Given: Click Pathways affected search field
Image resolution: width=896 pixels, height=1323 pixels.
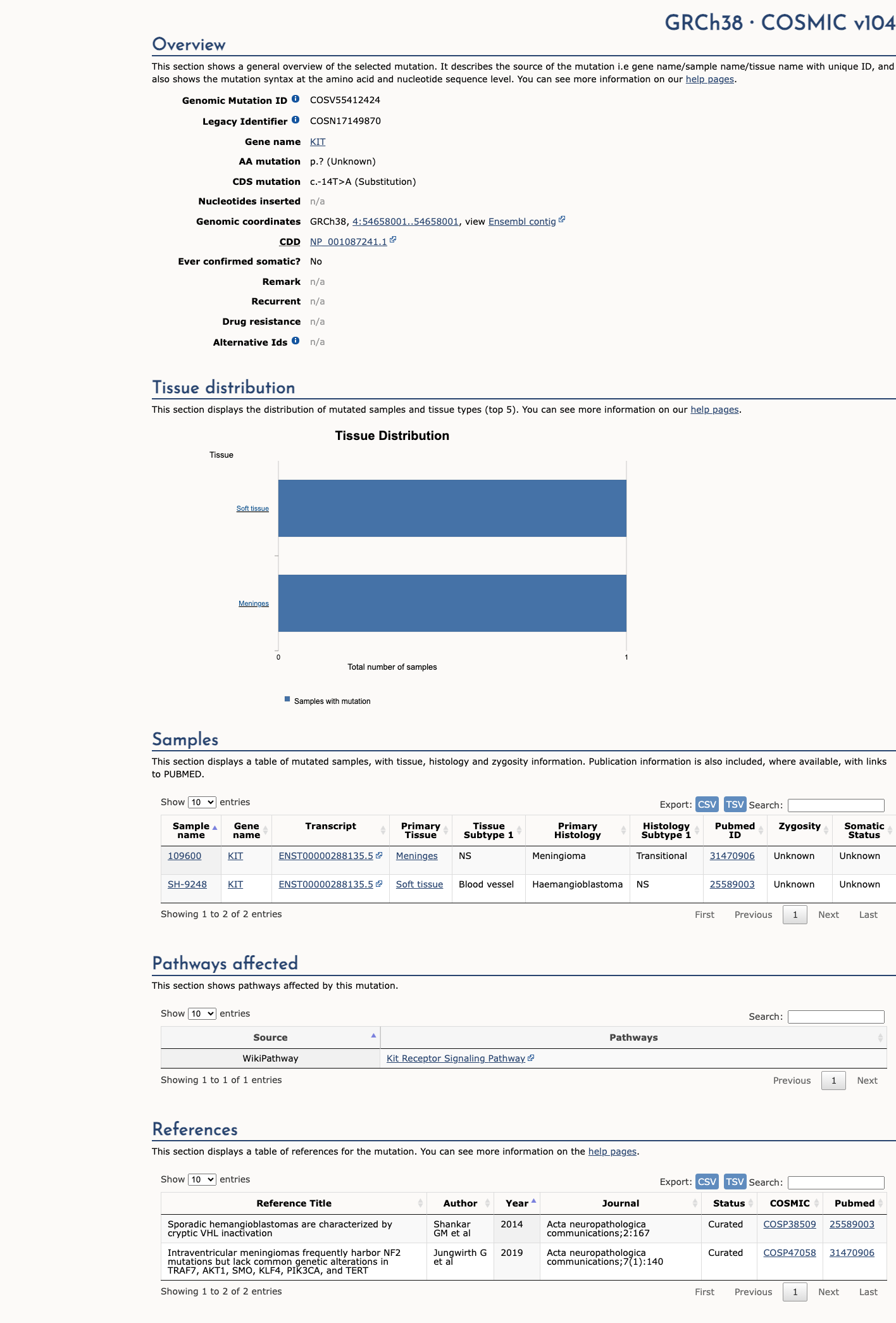Looking at the screenshot, I should (836, 1017).
